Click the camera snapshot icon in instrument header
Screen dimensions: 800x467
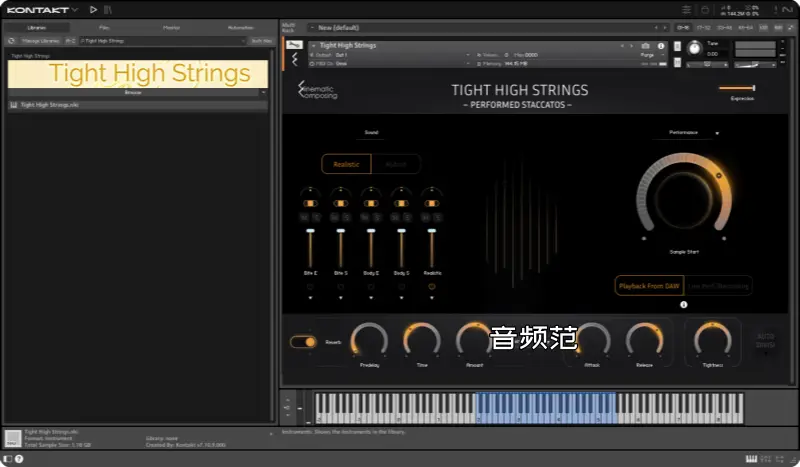tap(645, 46)
